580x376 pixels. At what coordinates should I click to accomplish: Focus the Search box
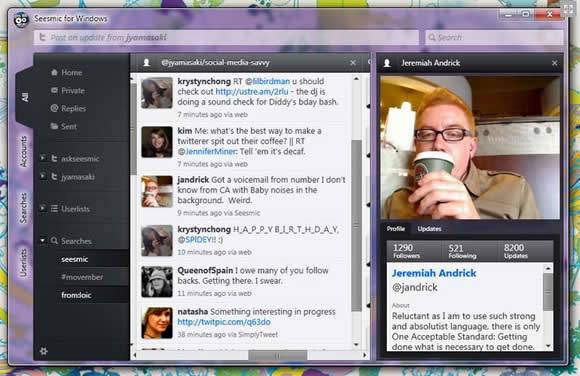[494, 37]
